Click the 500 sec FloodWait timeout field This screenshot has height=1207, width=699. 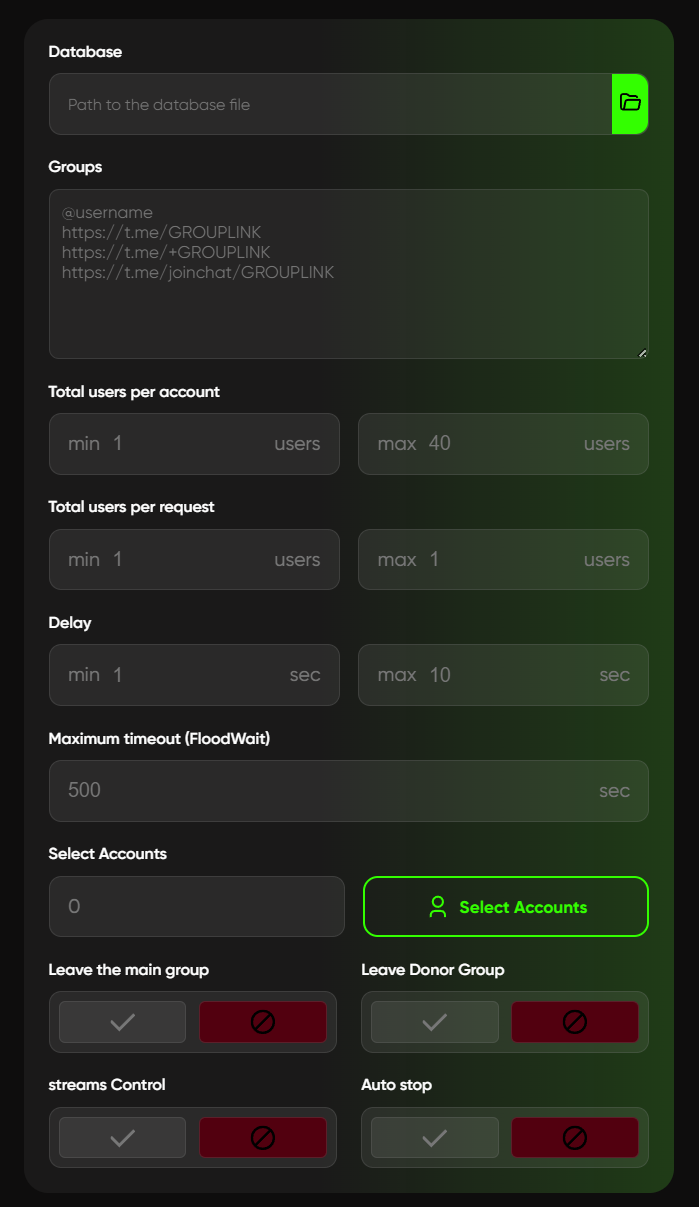pos(348,791)
